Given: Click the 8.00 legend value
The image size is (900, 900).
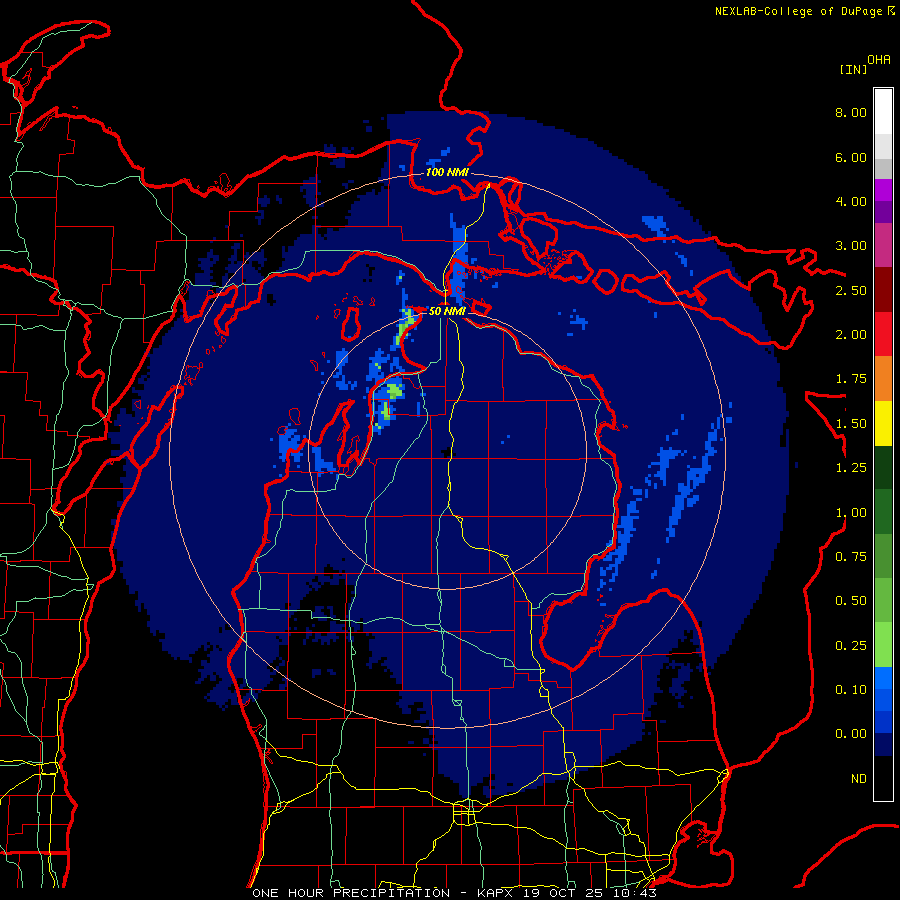Looking at the screenshot, I should tap(851, 112).
